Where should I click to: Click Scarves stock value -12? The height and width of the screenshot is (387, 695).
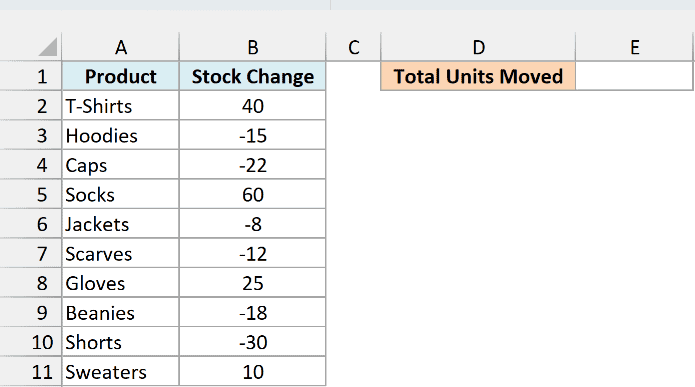(253, 254)
